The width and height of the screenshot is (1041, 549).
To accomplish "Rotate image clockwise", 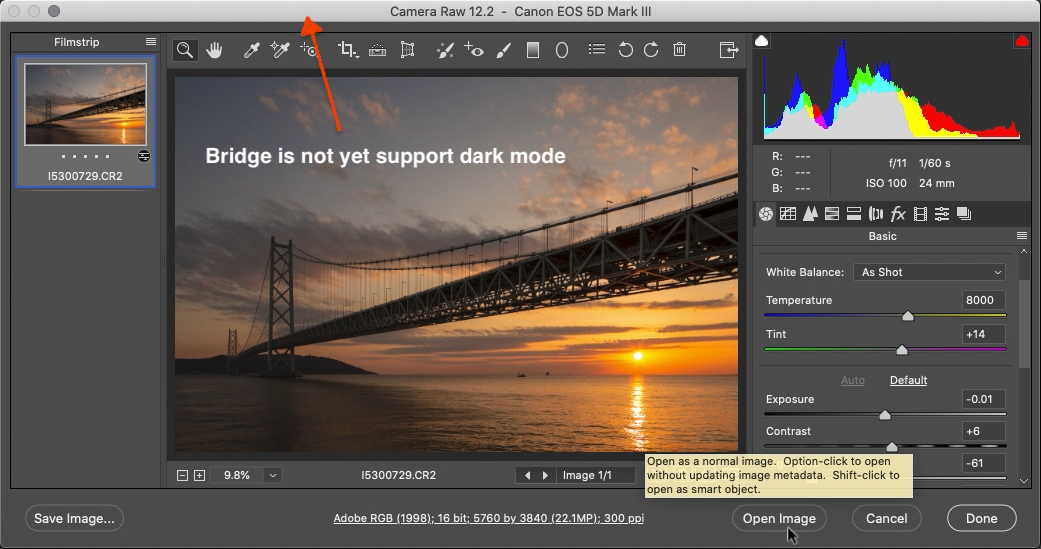I will 651,50.
